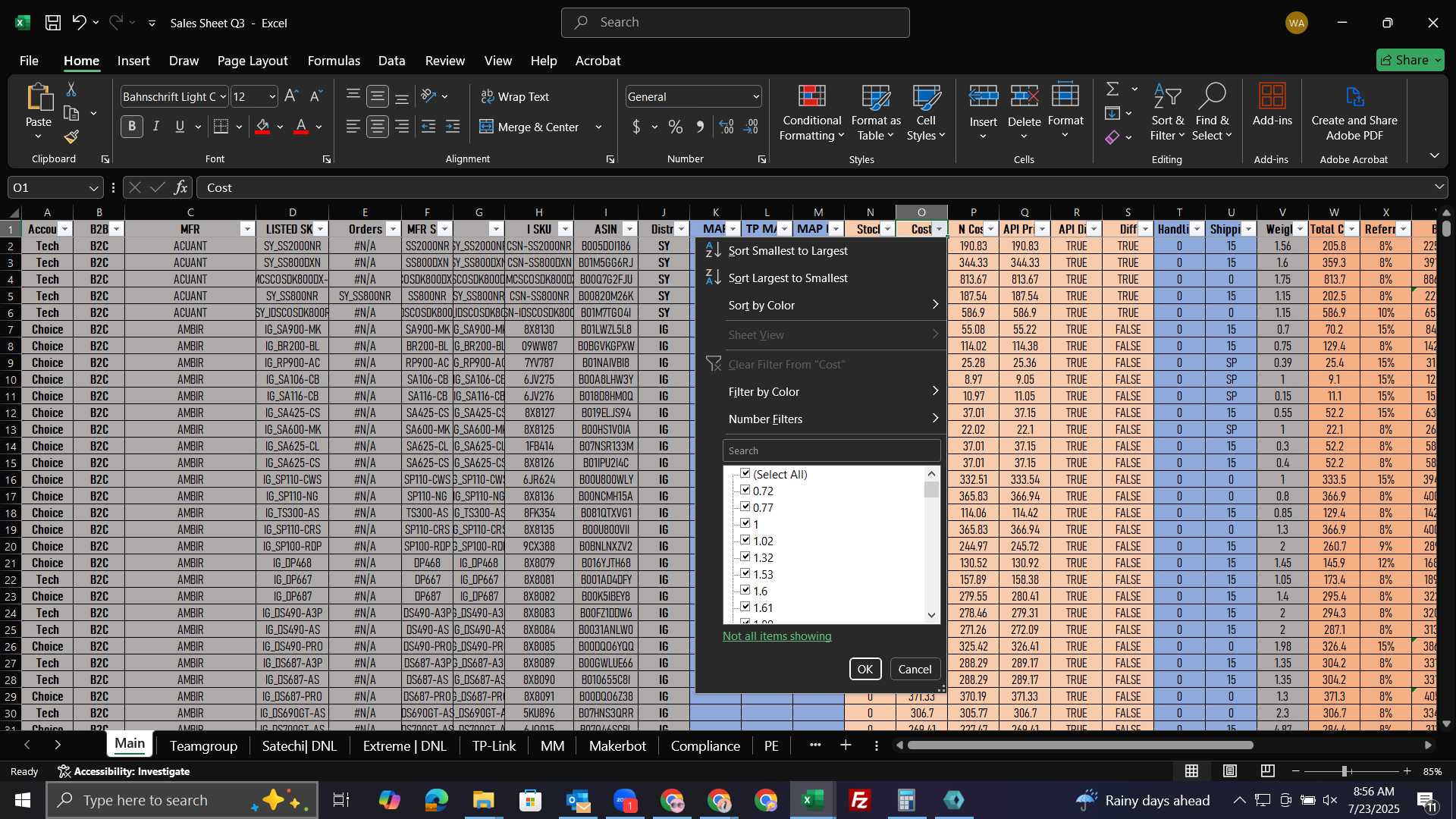This screenshot has width=1456, height=819.
Task: Click the Save icon in title bar
Action: tap(52, 23)
